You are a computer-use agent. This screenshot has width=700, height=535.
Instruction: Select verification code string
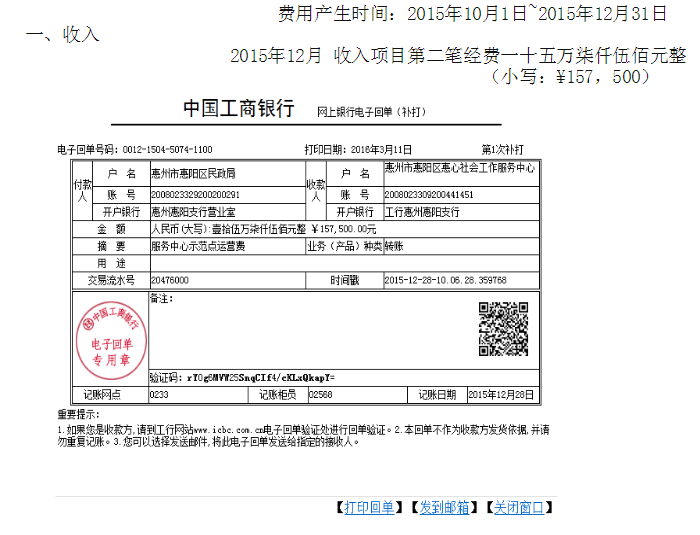click(x=261, y=378)
